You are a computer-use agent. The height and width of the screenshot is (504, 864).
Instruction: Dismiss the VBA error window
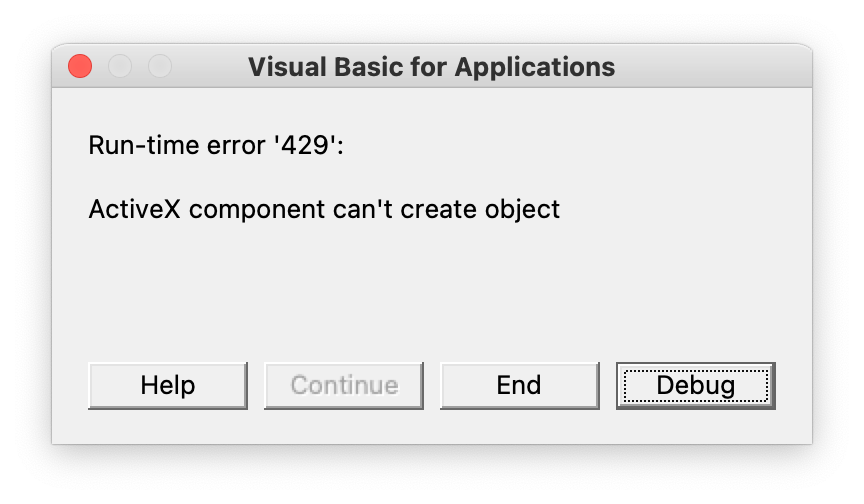tap(80, 67)
